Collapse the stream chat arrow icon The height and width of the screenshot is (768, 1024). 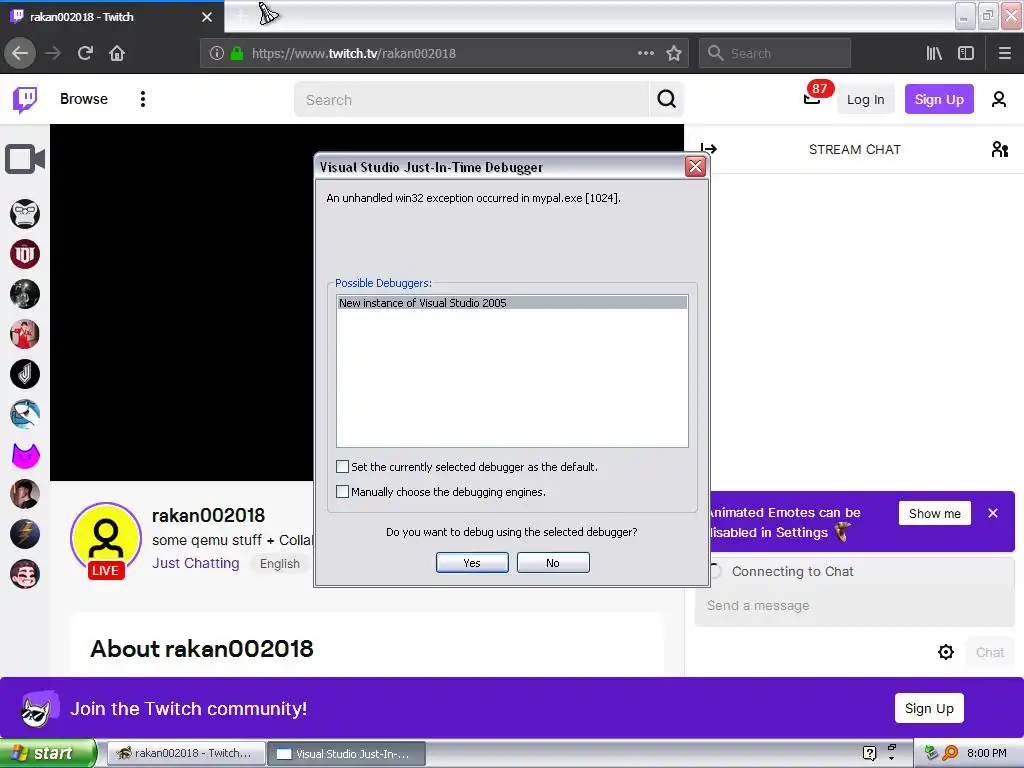click(x=709, y=150)
